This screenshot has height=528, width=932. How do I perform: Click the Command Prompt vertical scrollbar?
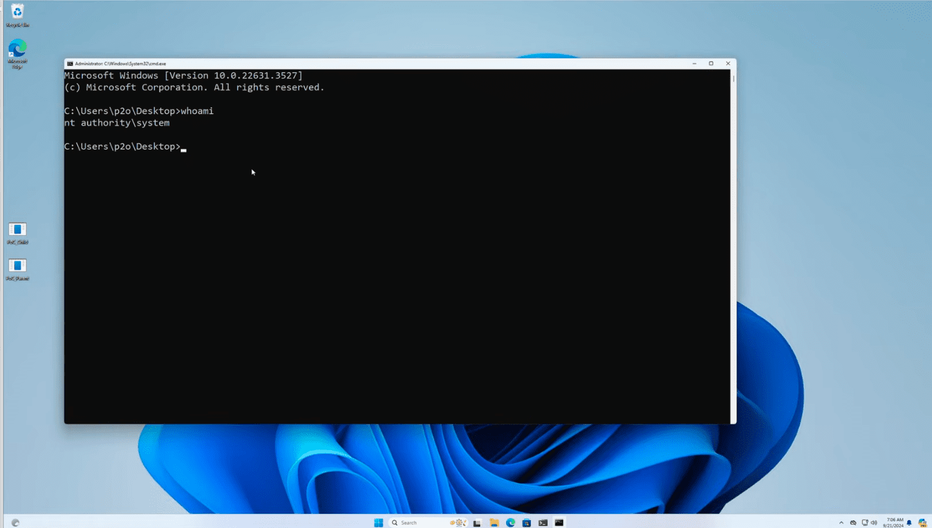(x=733, y=246)
